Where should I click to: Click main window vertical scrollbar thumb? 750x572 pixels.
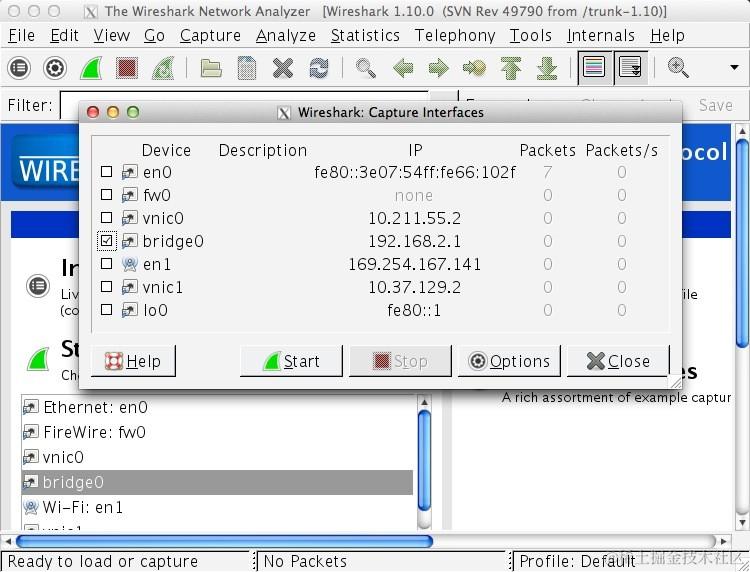742,243
